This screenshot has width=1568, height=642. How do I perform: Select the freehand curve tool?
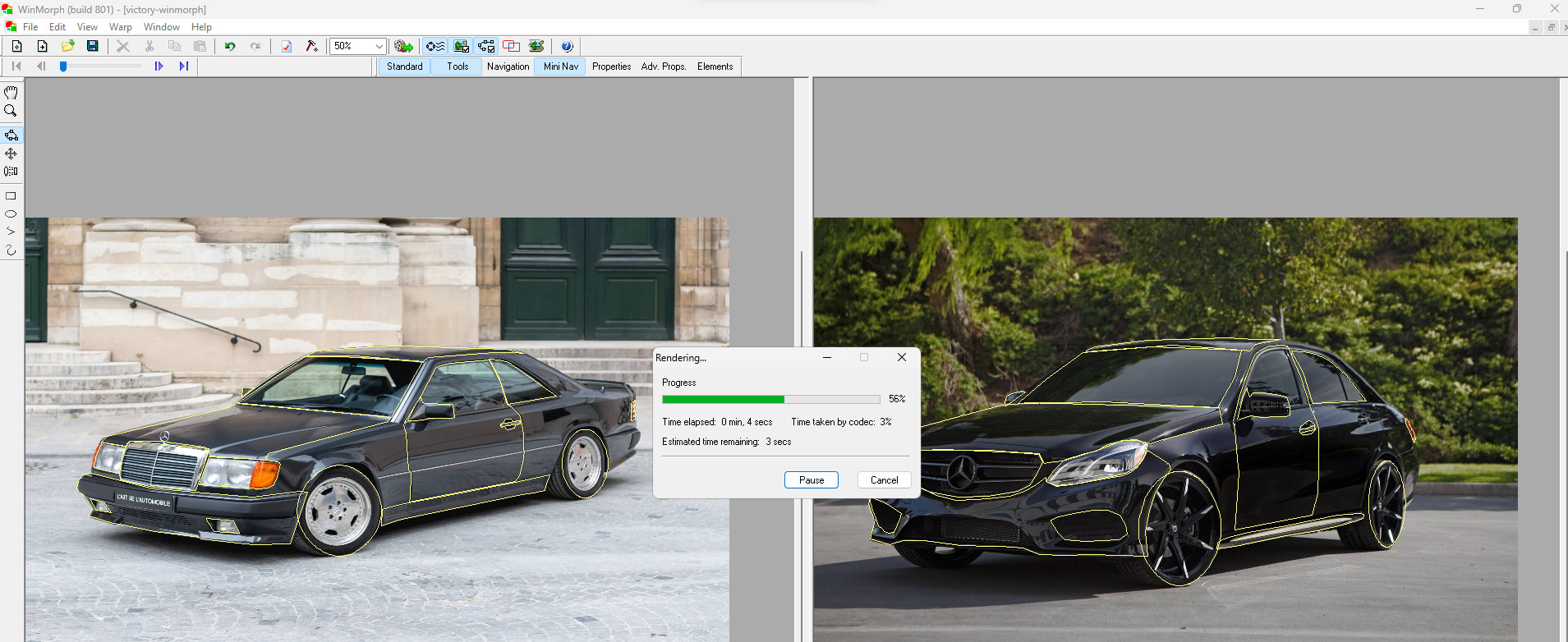[x=11, y=250]
